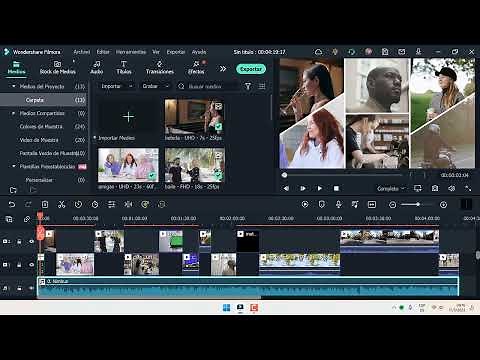Open the Herramientas menu
Image resolution: width=480 pixels, height=360 pixels.
coord(131,52)
